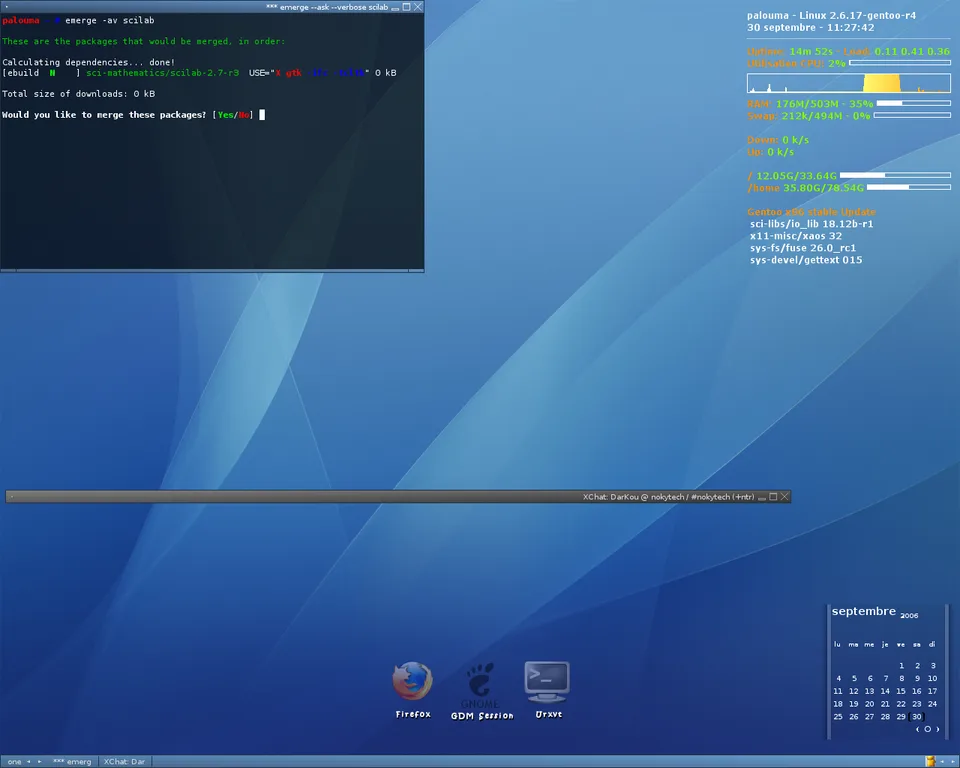Click 'x11-misc/xaos 32' update entry
The image size is (960, 768).
click(x=795, y=236)
